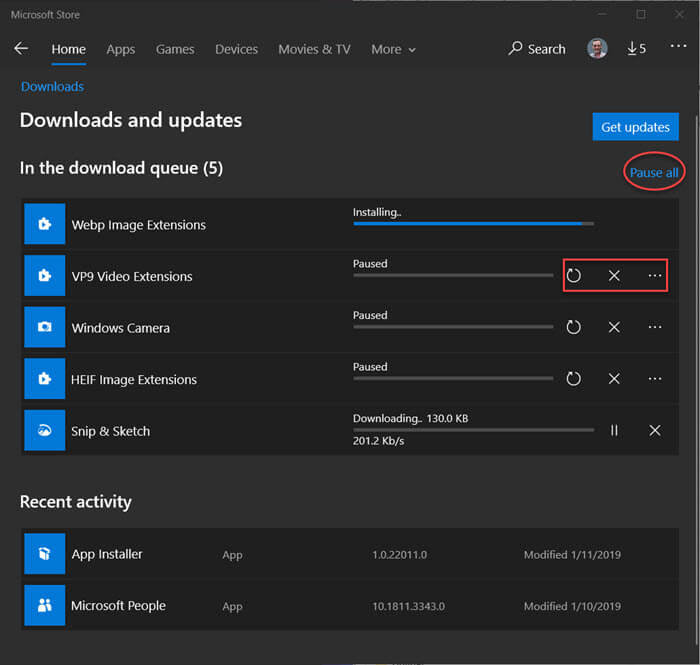Click Modified 1/10/2019 date
The image size is (700, 665).
click(572, 606)
